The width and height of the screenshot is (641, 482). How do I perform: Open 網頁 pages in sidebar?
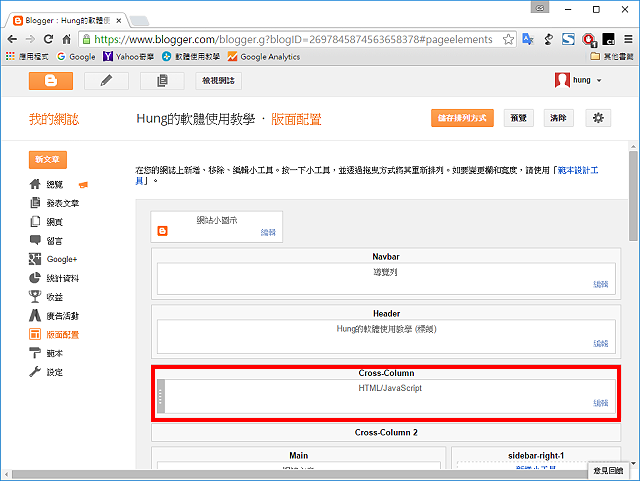click(55, 222)
